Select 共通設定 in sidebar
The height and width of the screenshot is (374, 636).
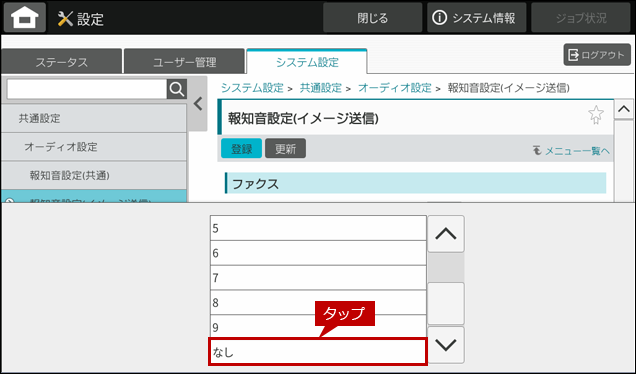pos(94,118)
